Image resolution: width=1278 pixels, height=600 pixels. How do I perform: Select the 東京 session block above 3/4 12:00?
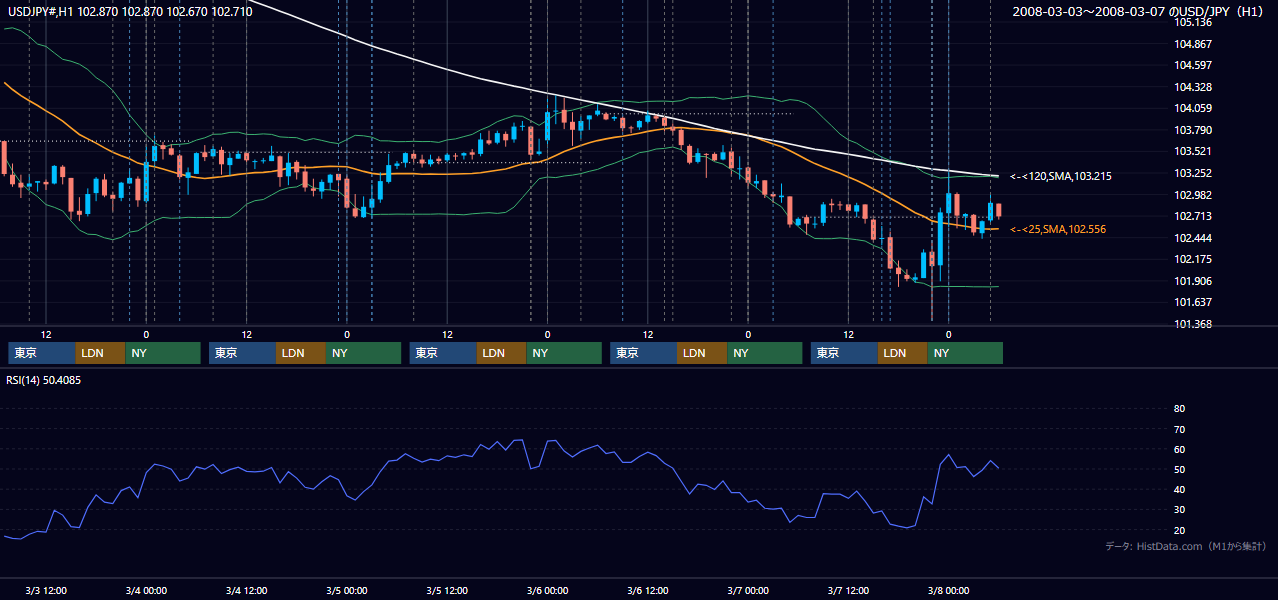pos(242,353)
